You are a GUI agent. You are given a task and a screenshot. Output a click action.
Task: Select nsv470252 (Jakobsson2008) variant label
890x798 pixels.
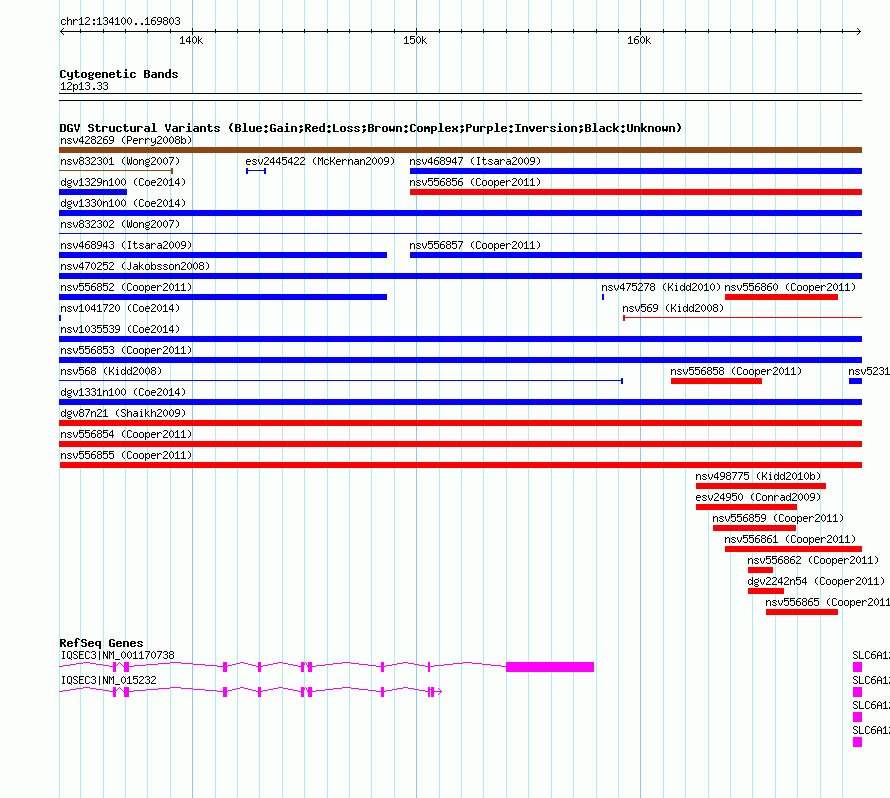coord(135,266)
